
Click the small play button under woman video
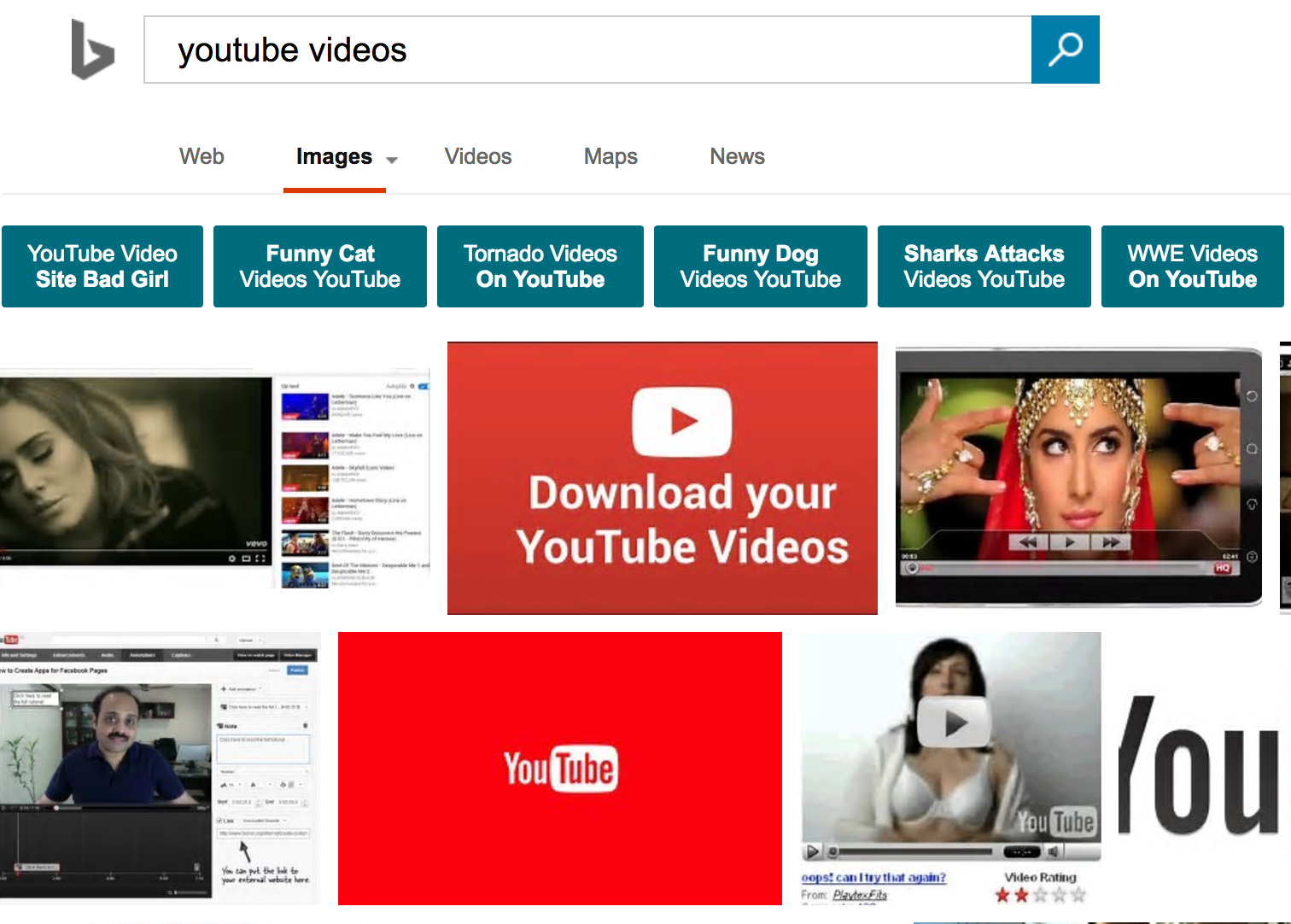[x=813, y=851]
